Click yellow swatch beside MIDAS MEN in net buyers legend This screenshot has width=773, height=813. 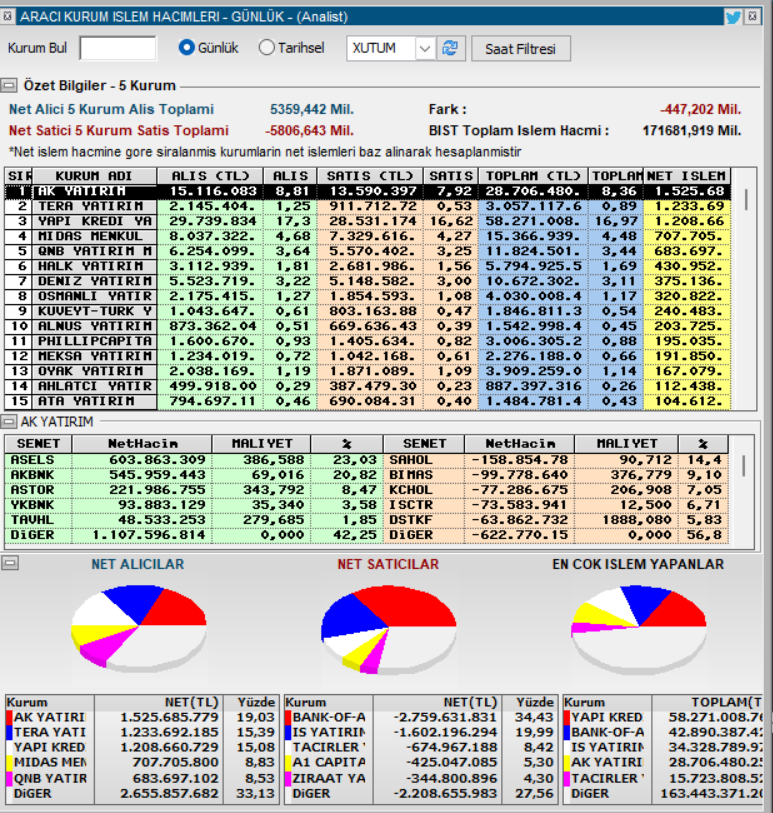[x=9, y=763]
